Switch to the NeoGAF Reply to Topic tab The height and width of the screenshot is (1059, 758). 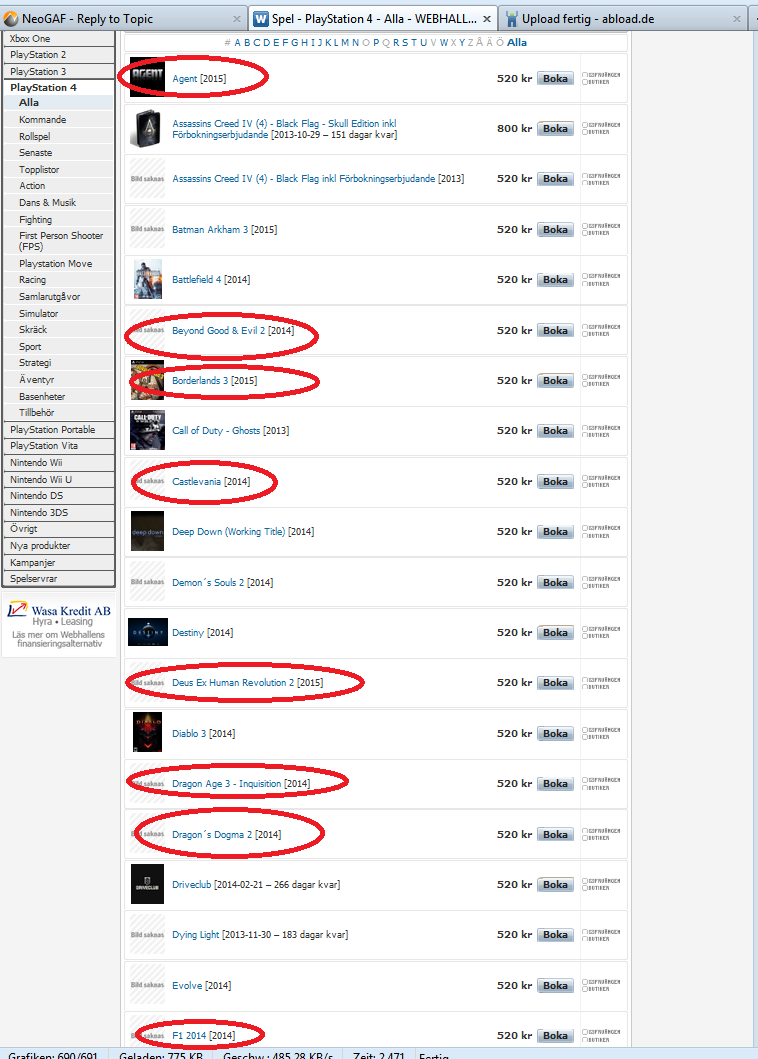tap(123, 19)
